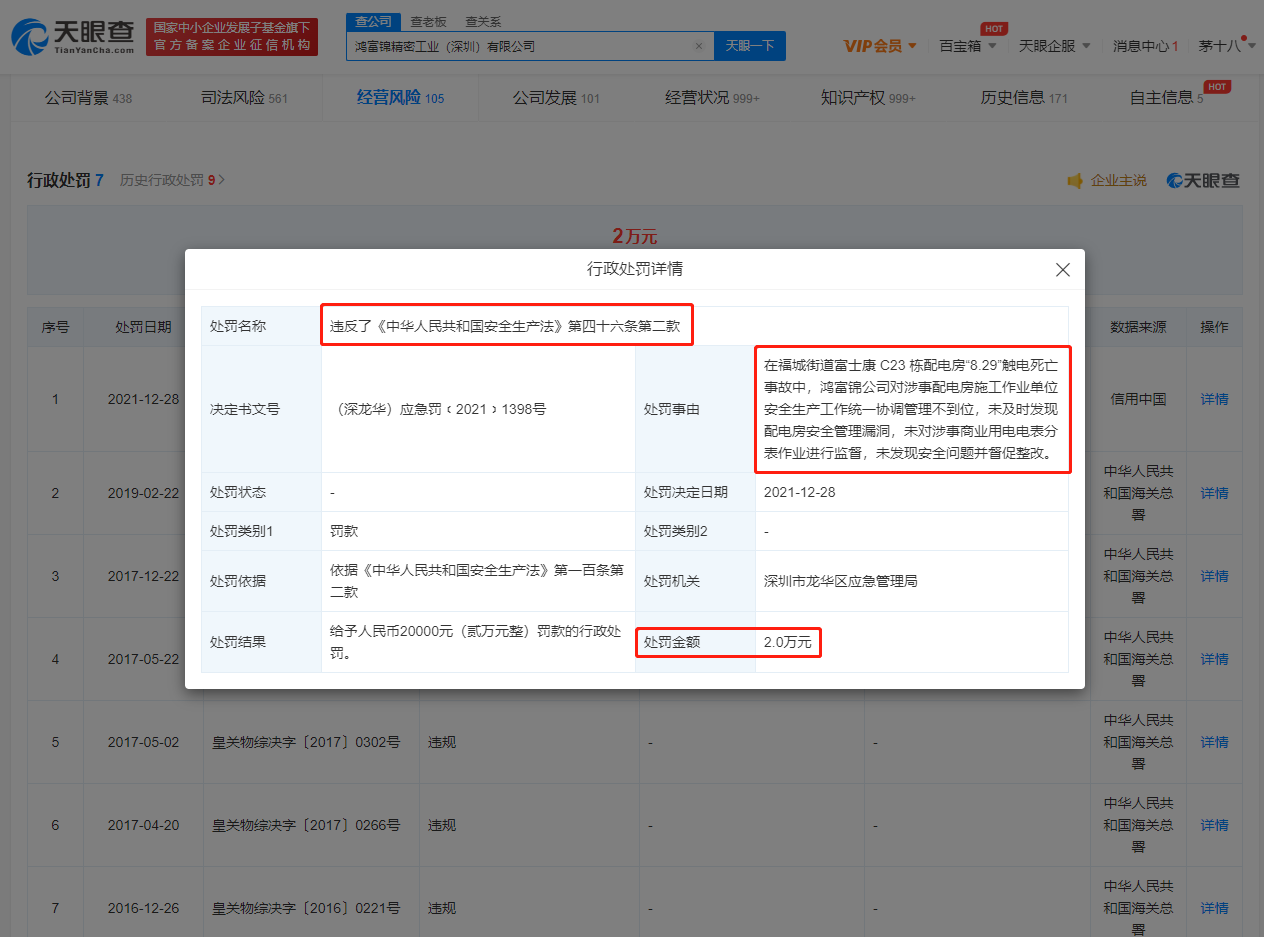1264x937 pixels.
Task: Switch to the 公司背景 tab
Action: tap(88, 98)
